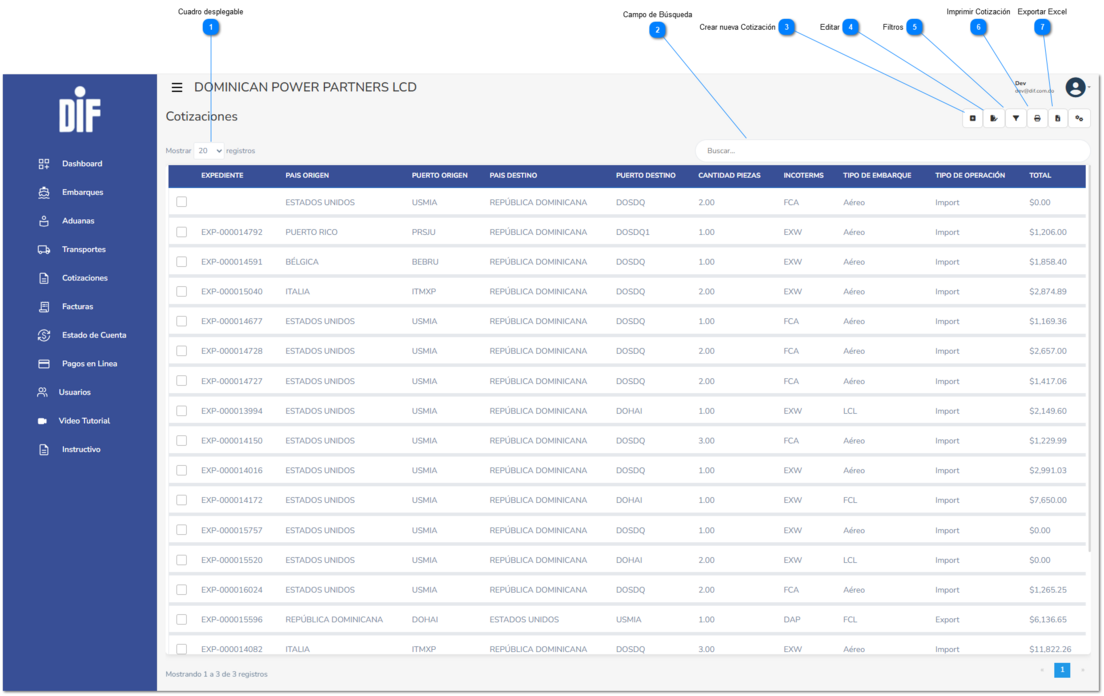Select checkbox for EXP-000015040 row
Screen dimensions: 1104x696
(182, 291)
